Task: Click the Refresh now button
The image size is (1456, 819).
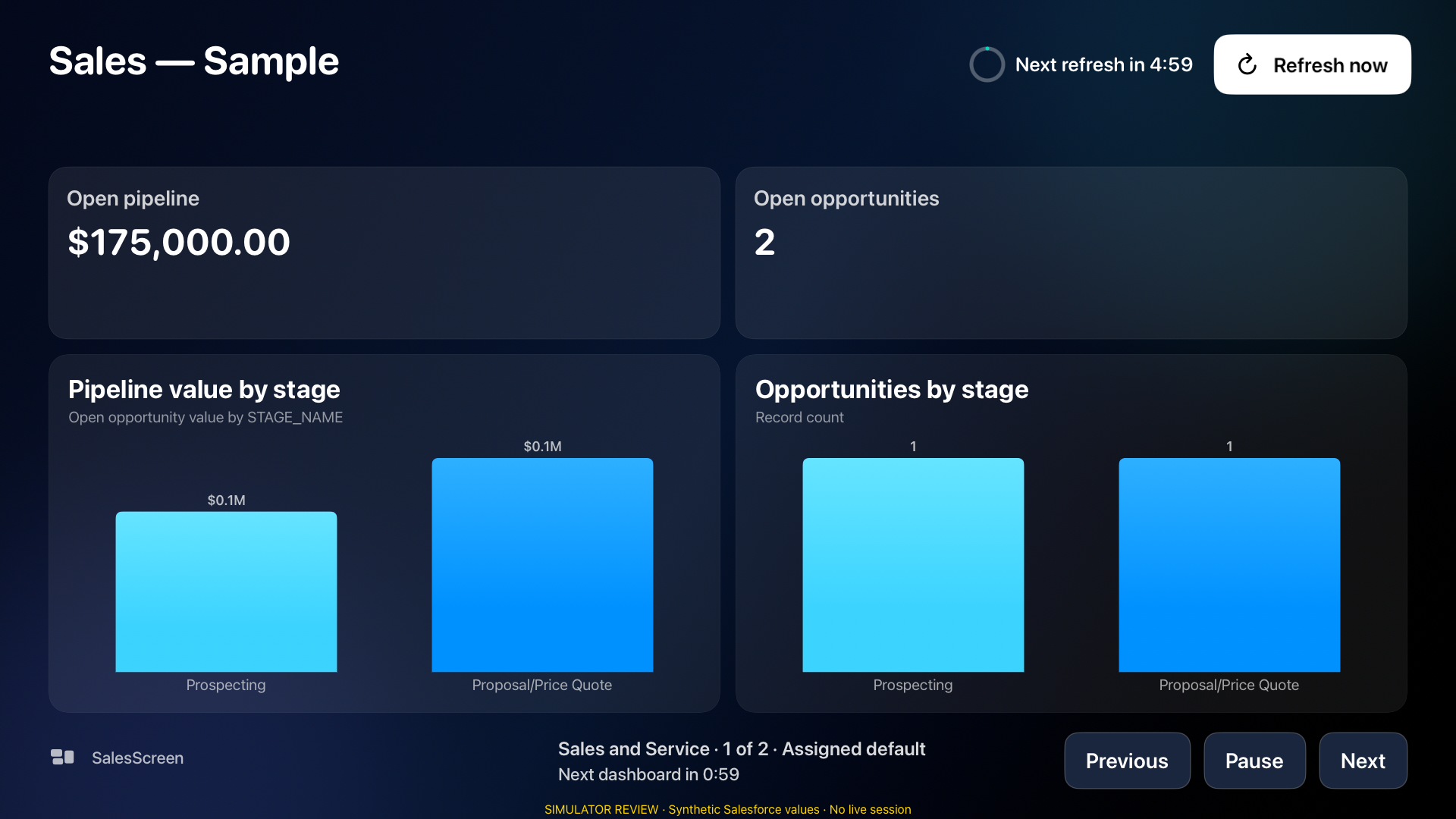Action: pyautogui.click(x=1312, y=64)
